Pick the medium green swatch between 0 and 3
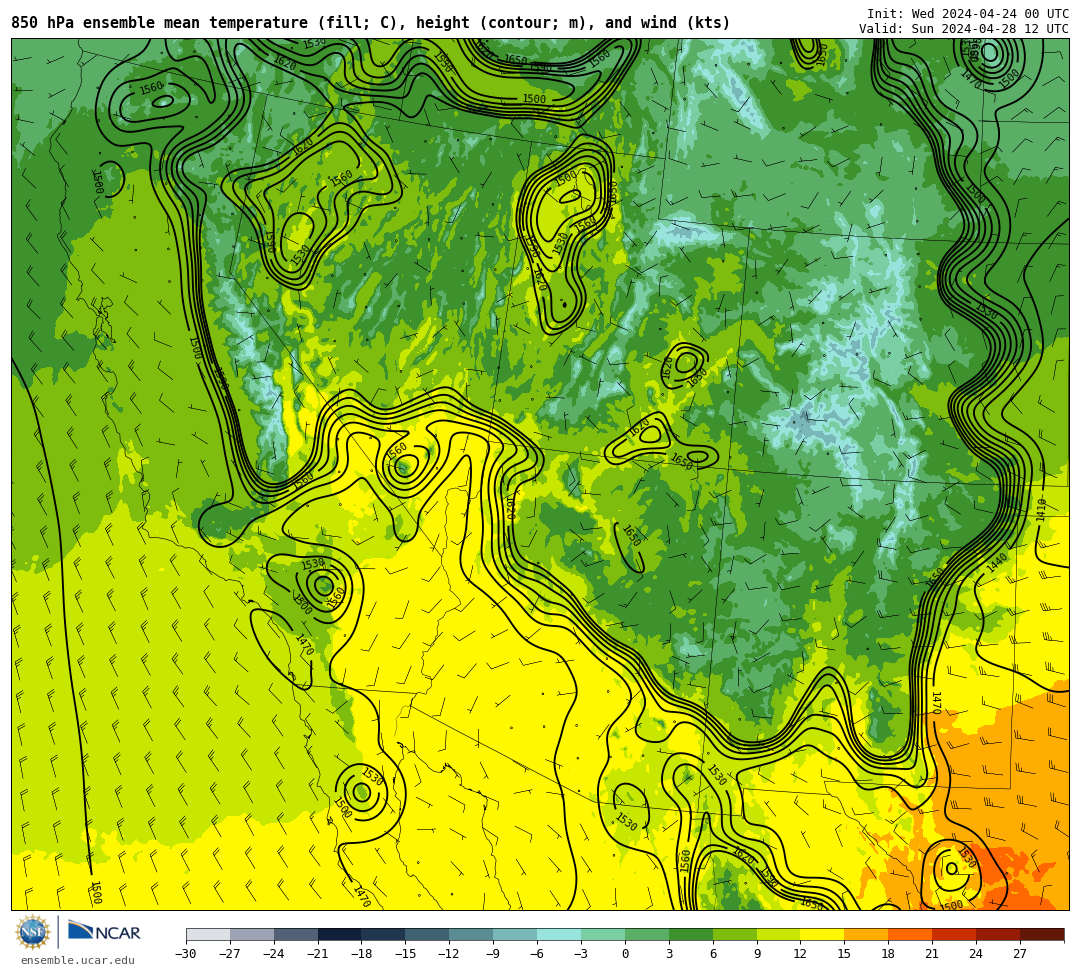Image resolution: width=1080 pixels, height=973 pixels. pos(647,934)
